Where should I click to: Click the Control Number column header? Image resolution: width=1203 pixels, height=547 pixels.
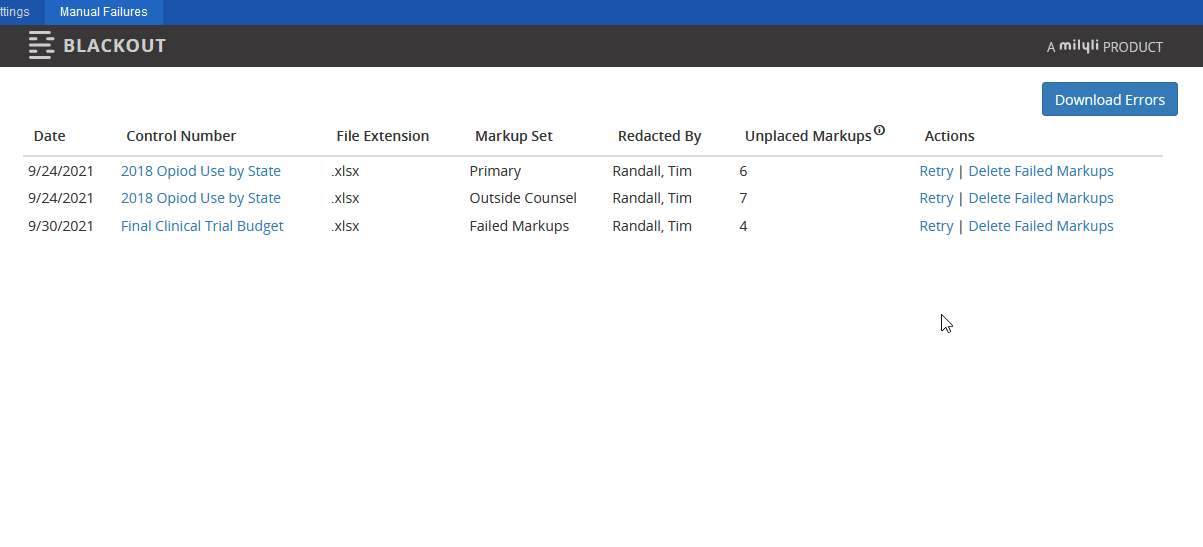coord(181,136)
